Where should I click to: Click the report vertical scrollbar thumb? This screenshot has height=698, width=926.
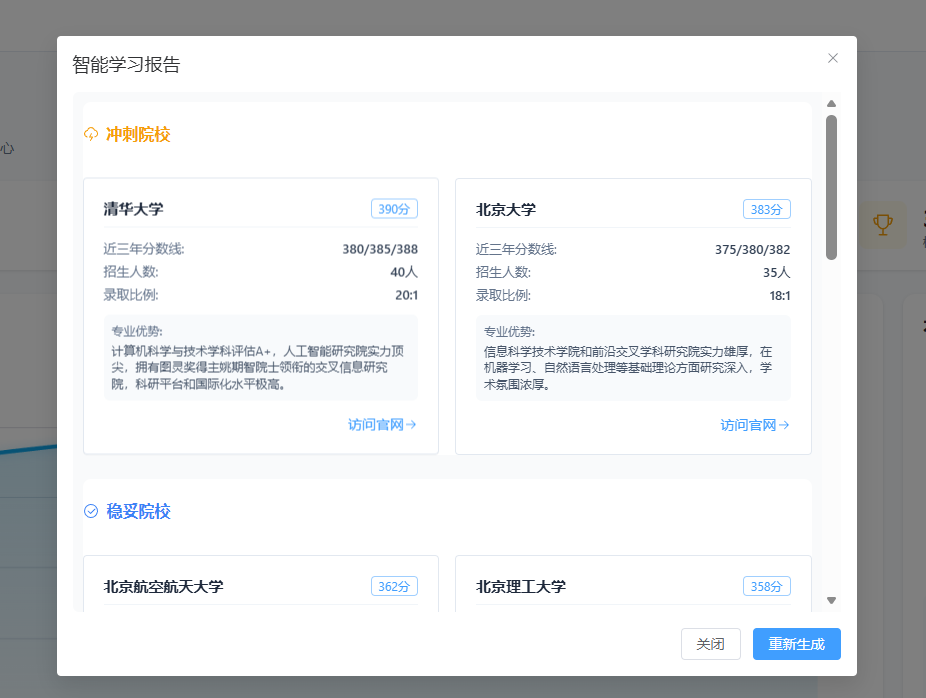point(832,187)
